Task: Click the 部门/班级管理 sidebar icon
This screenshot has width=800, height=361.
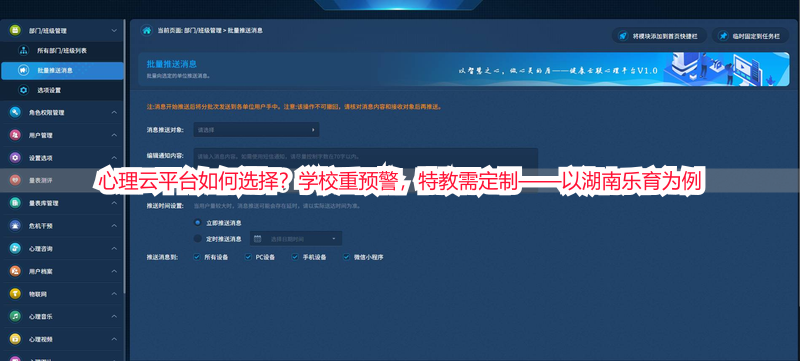Action: [15, 31]
